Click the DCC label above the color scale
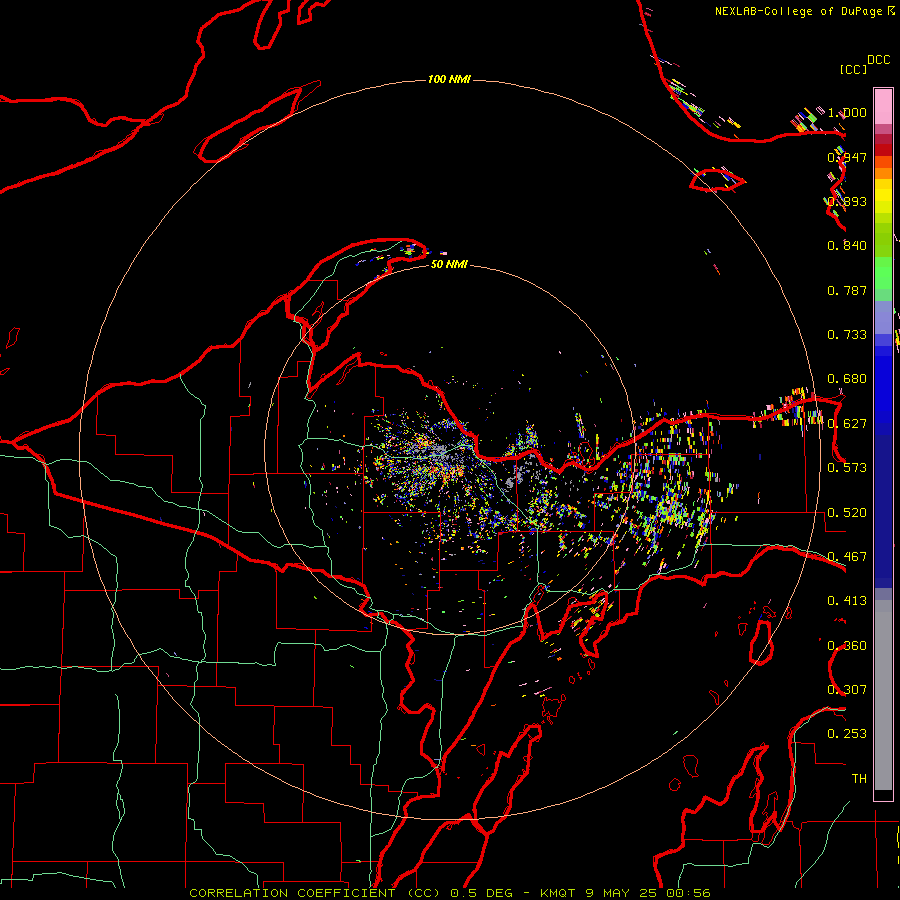 tap(878, 60)
